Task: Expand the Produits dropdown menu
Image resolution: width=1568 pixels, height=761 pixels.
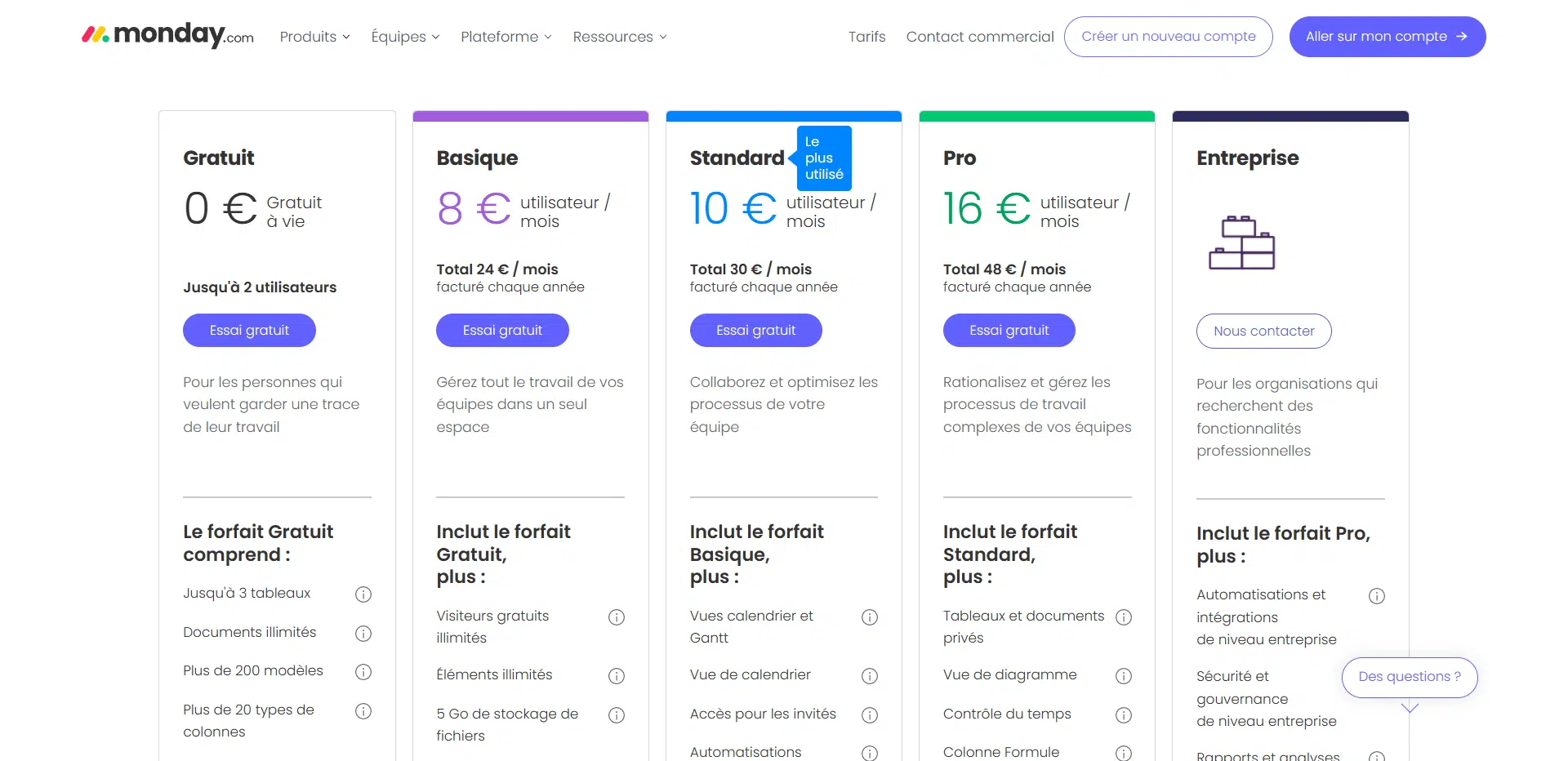Action: (x=314, y=37)
